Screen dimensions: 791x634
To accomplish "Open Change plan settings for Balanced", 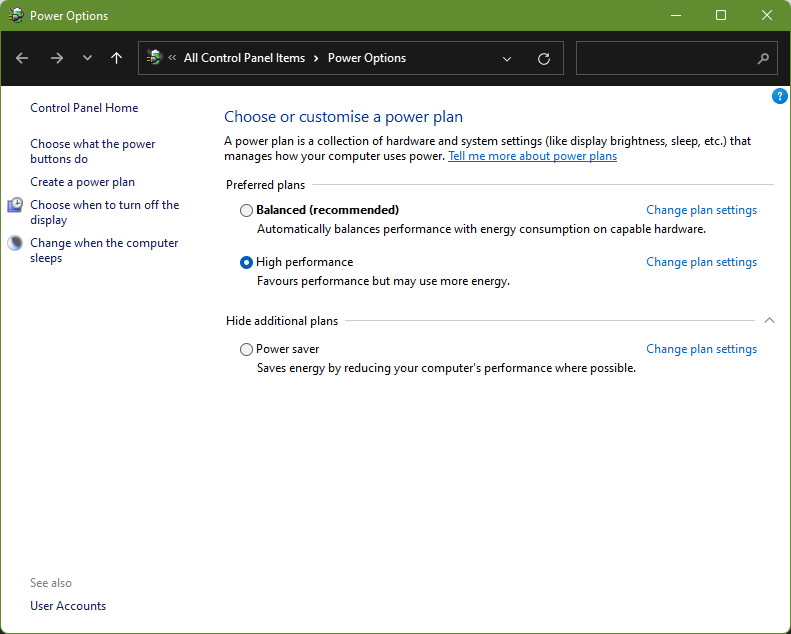I will point(702,210).
